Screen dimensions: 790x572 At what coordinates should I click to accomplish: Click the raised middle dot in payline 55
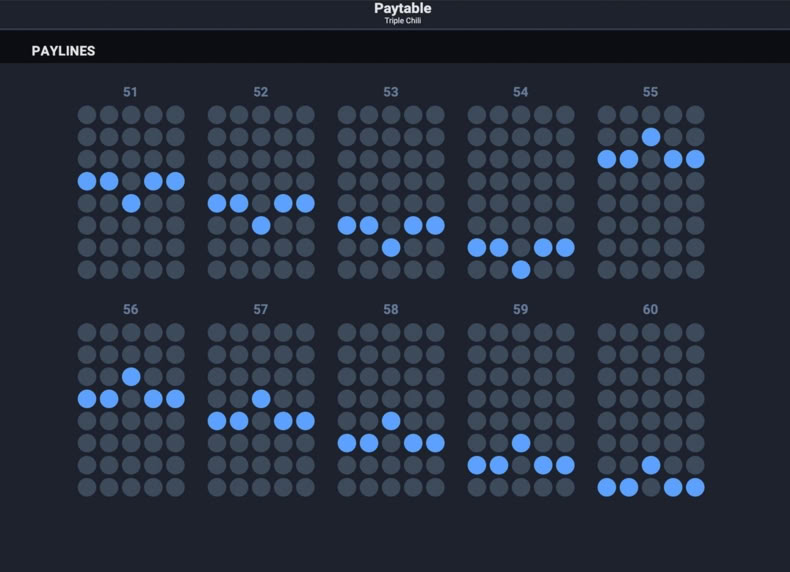651,137
